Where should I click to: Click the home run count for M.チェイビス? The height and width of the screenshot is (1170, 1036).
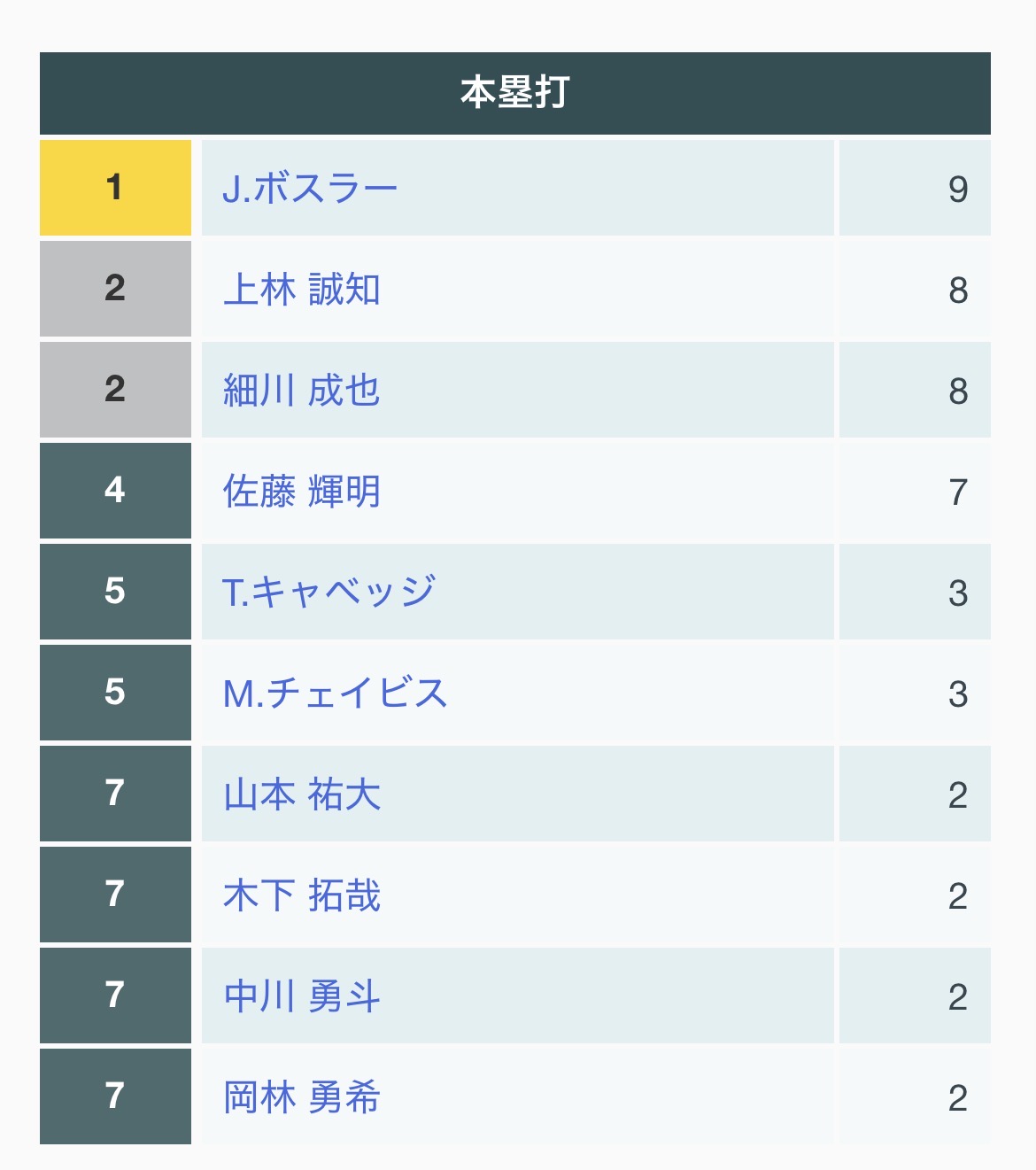(957, 693)
